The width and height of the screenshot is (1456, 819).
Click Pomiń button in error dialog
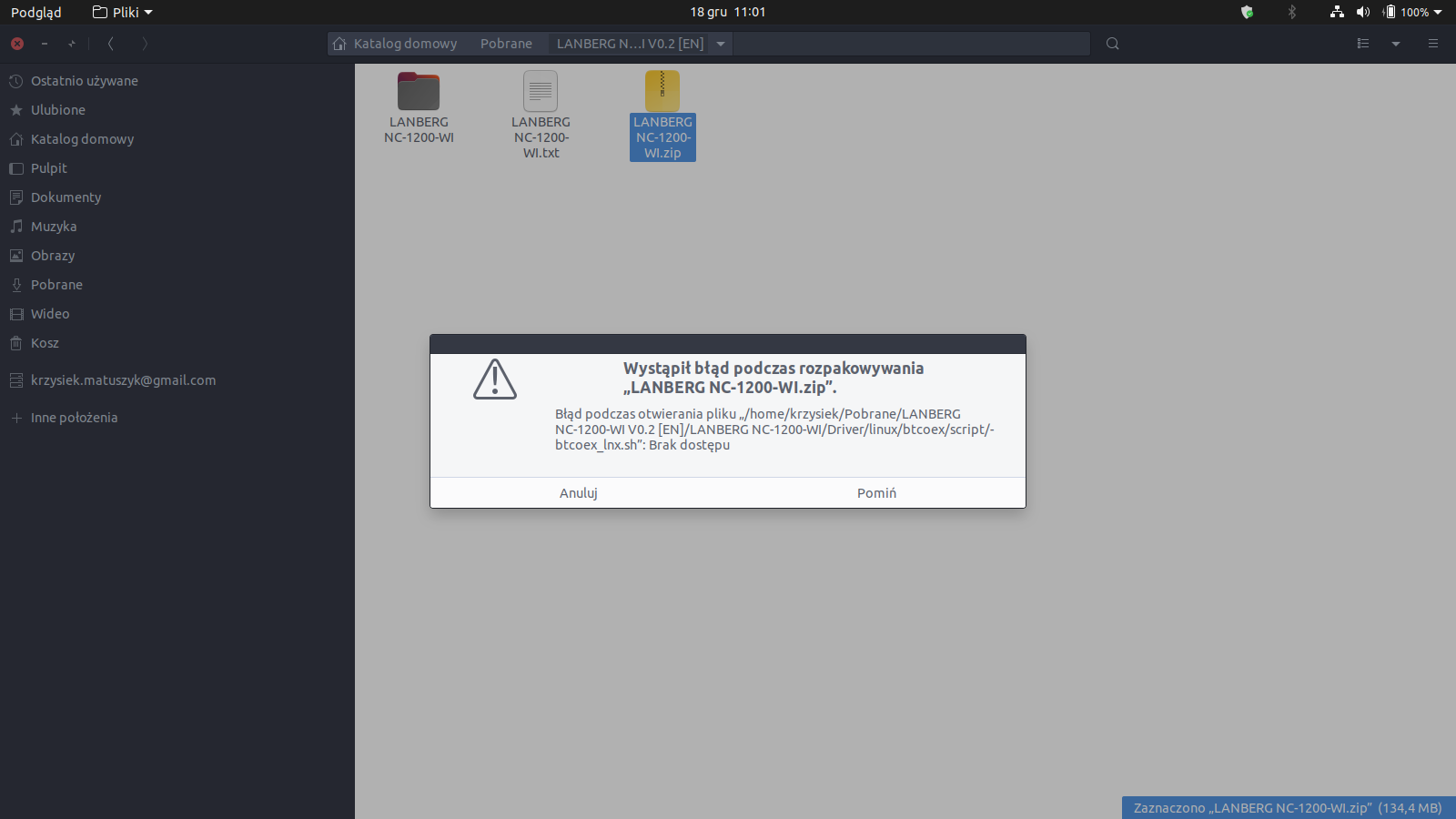[x=876, y=493]
